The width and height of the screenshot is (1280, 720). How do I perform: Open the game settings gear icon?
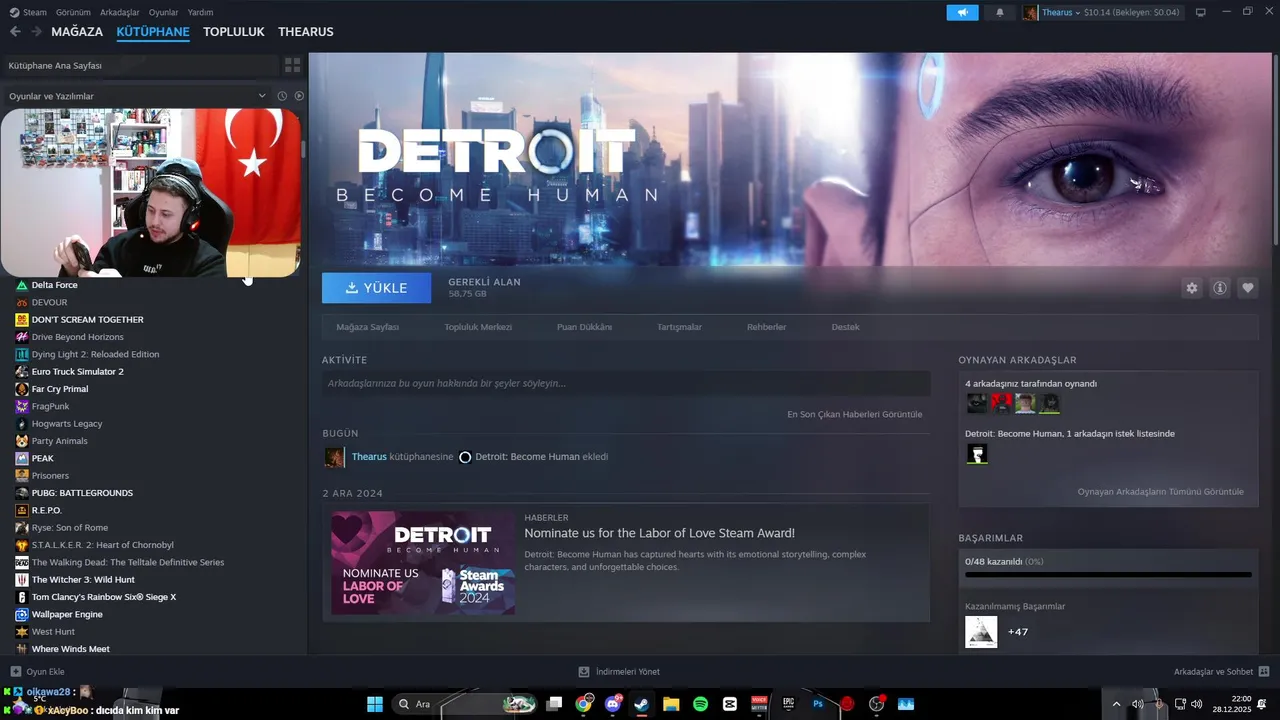[1192, 288]
